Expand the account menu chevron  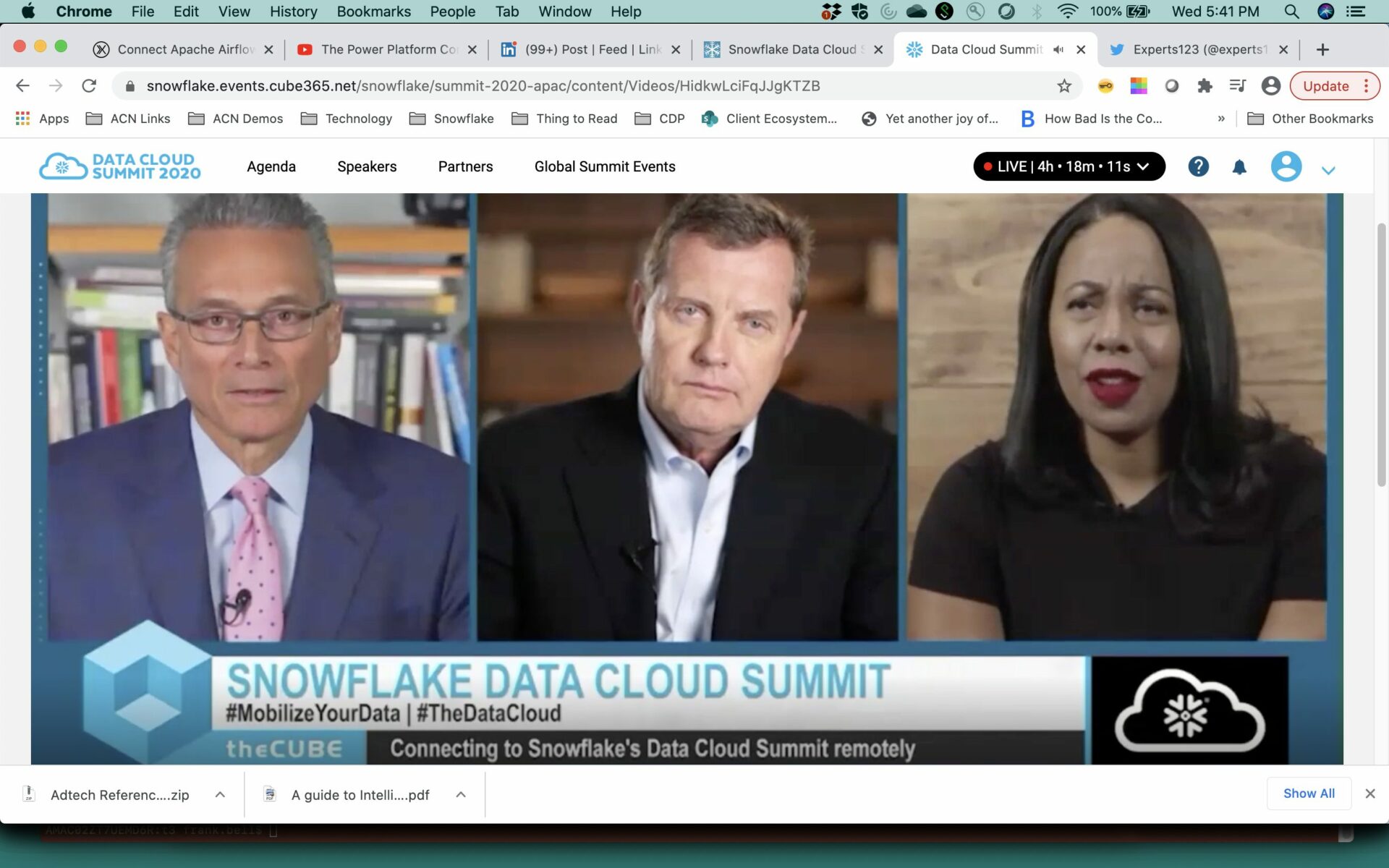[1328, 171]
